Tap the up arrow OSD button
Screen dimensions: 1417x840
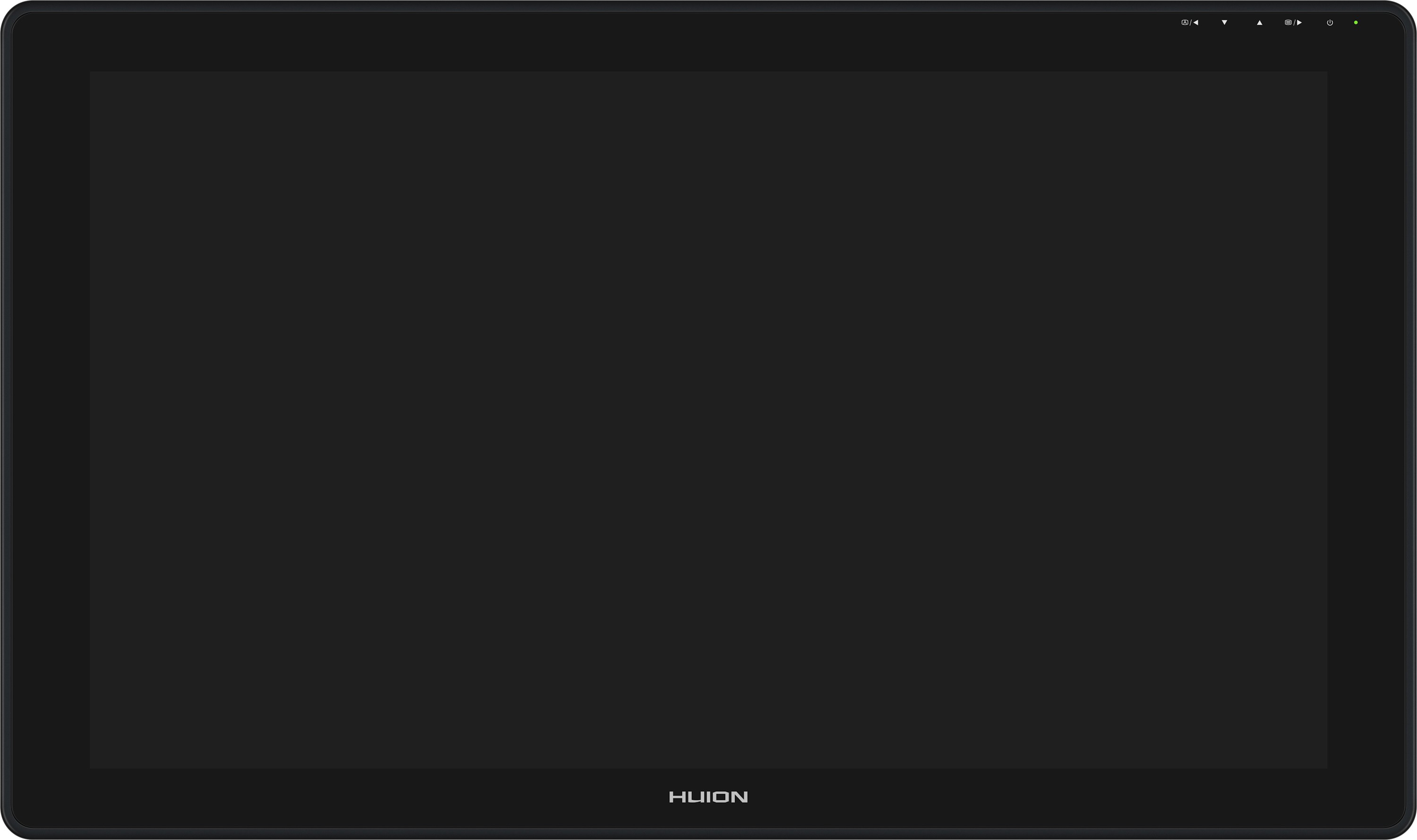(x=1260, y=23)
